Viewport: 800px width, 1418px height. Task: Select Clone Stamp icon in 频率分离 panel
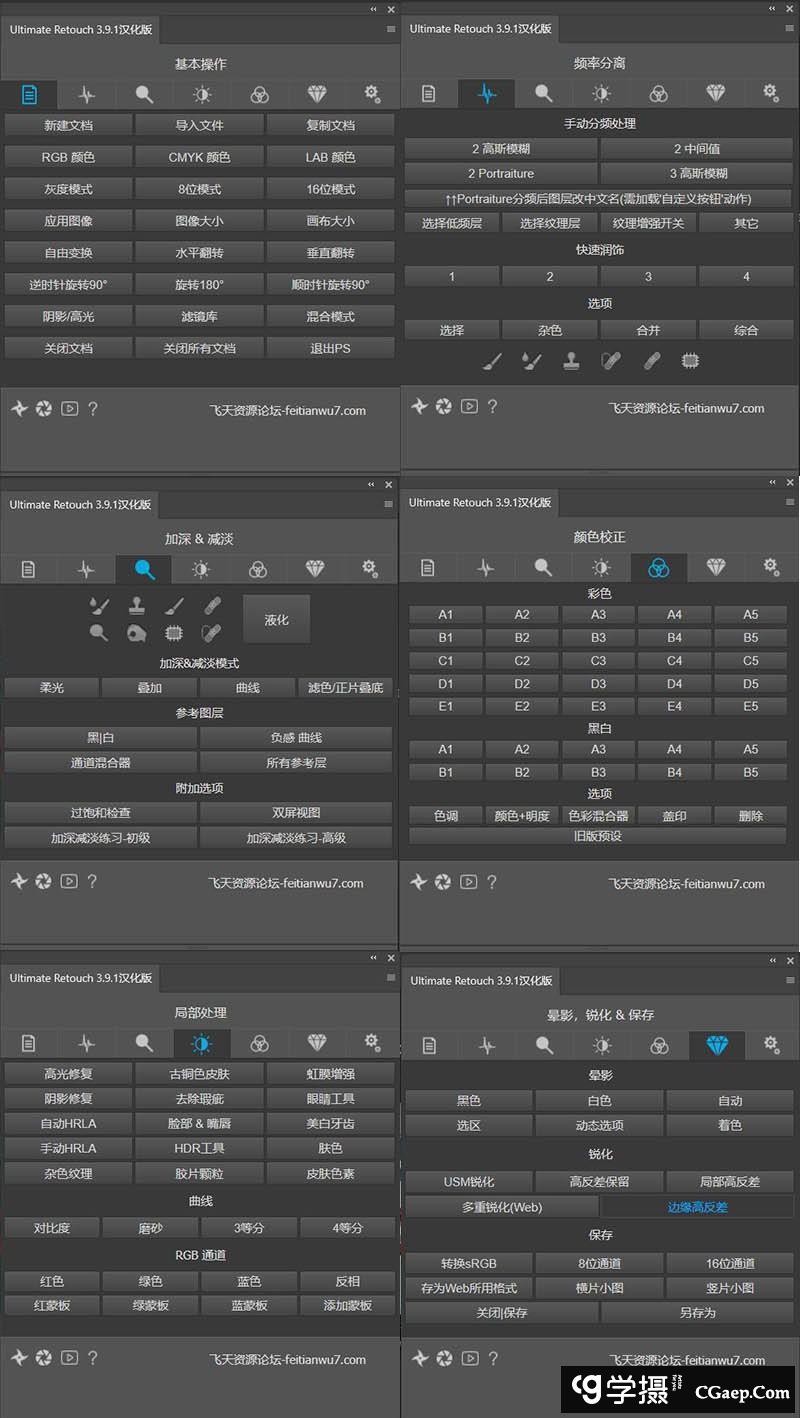tap(571, 361)
